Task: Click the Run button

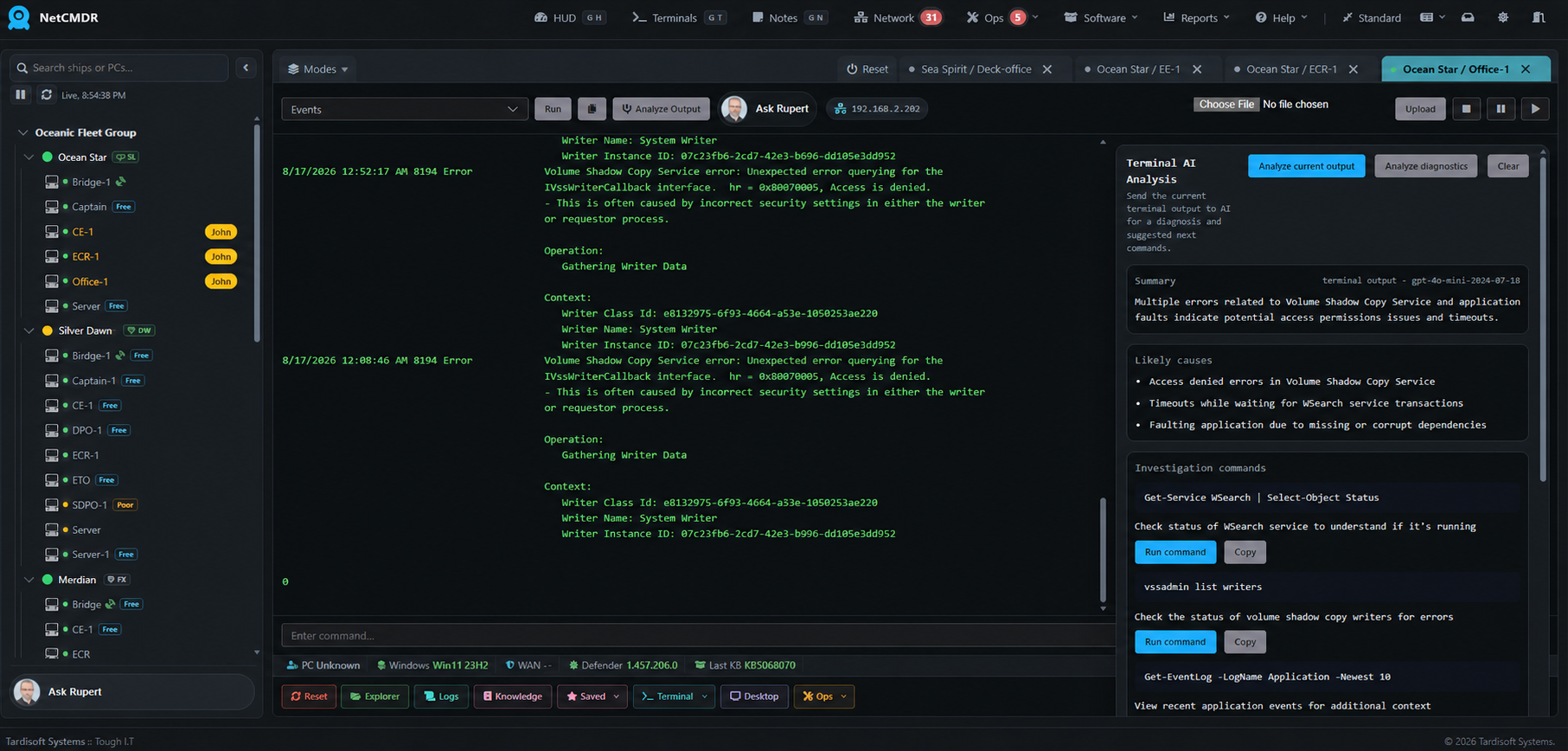Action: [x=553, y=109]
